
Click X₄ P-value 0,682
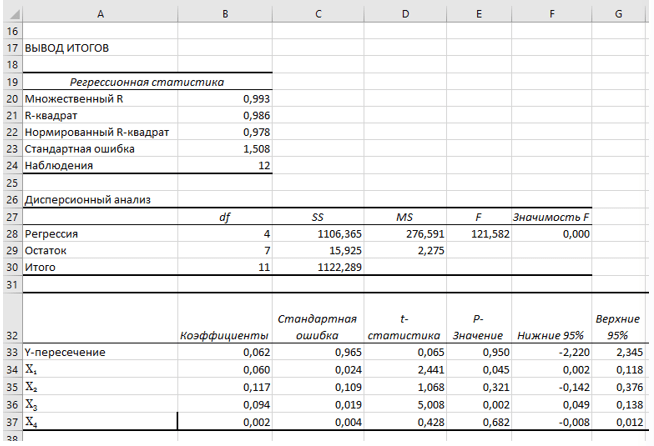(x=479, y=422)
